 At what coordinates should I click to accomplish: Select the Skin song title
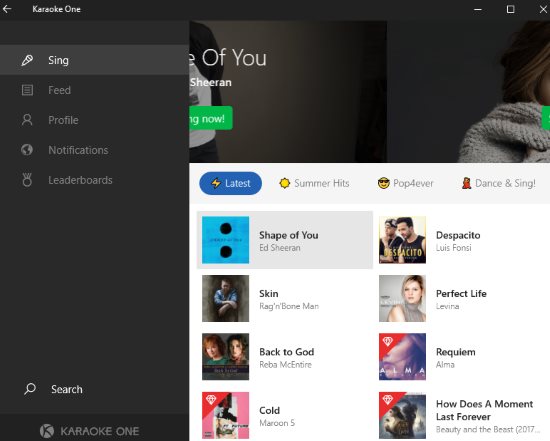click(x=269, y=293)
